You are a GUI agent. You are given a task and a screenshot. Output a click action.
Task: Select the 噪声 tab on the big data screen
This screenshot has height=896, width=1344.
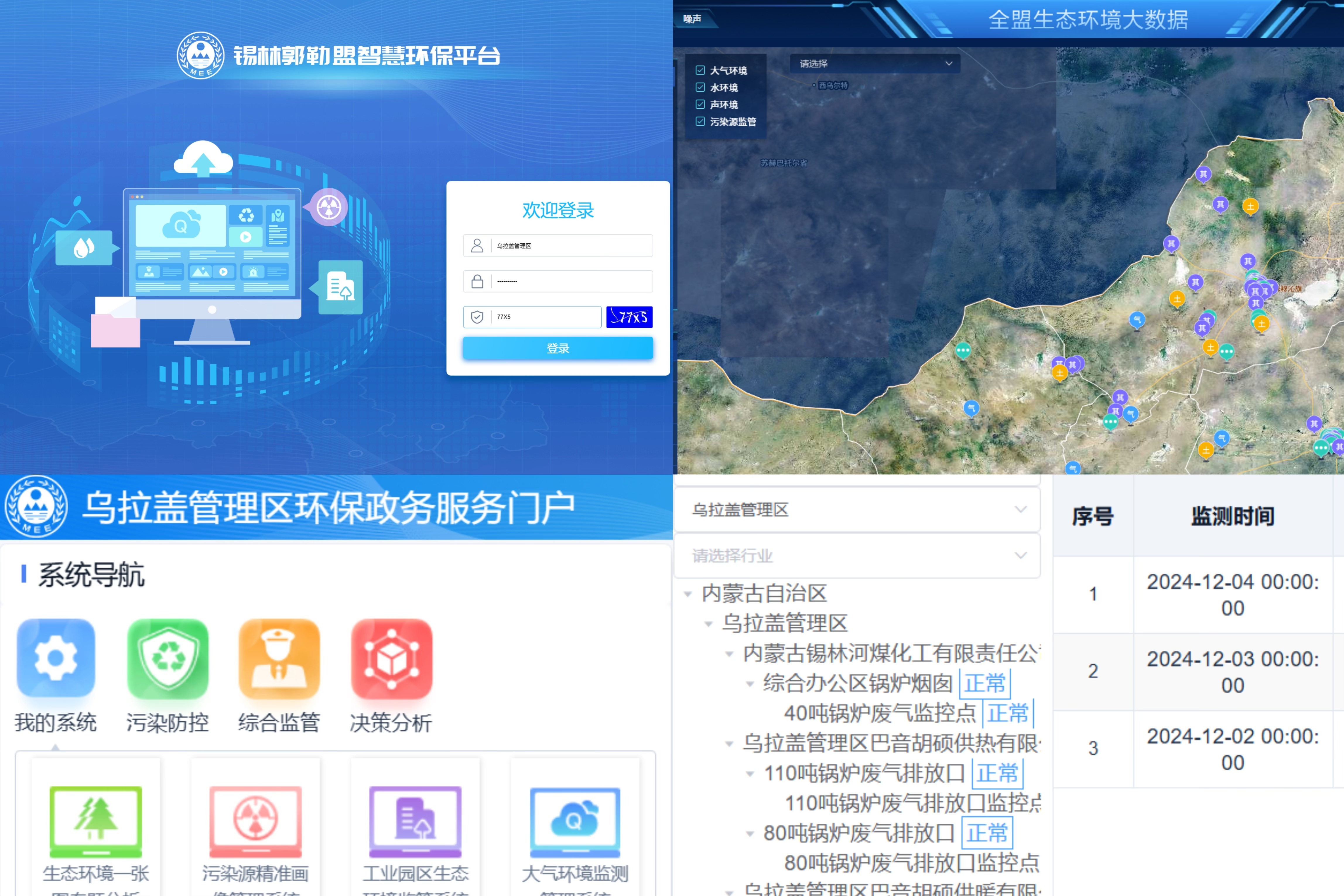pos(692,19)
